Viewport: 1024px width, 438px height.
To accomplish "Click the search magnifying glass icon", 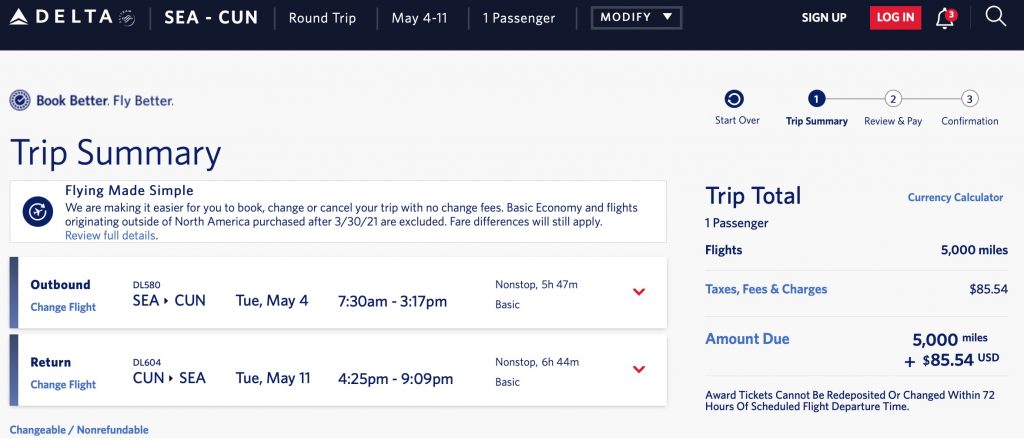I will [995, 16].
